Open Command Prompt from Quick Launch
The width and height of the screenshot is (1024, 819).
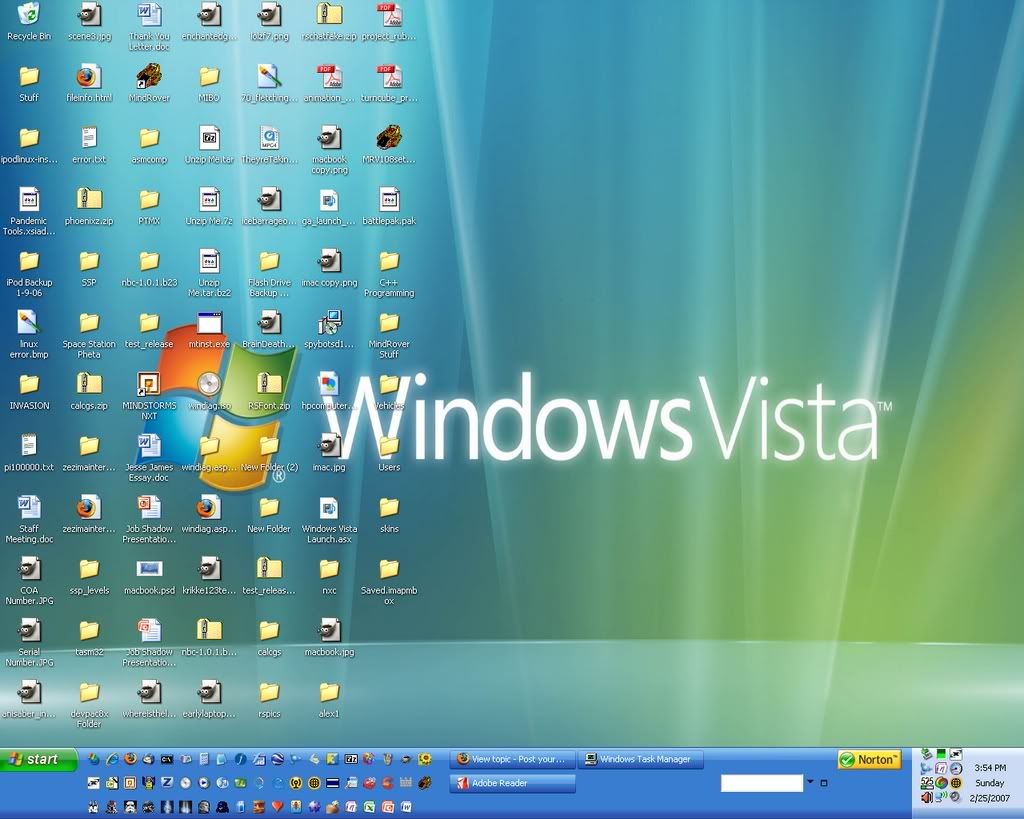coord(167,759)
